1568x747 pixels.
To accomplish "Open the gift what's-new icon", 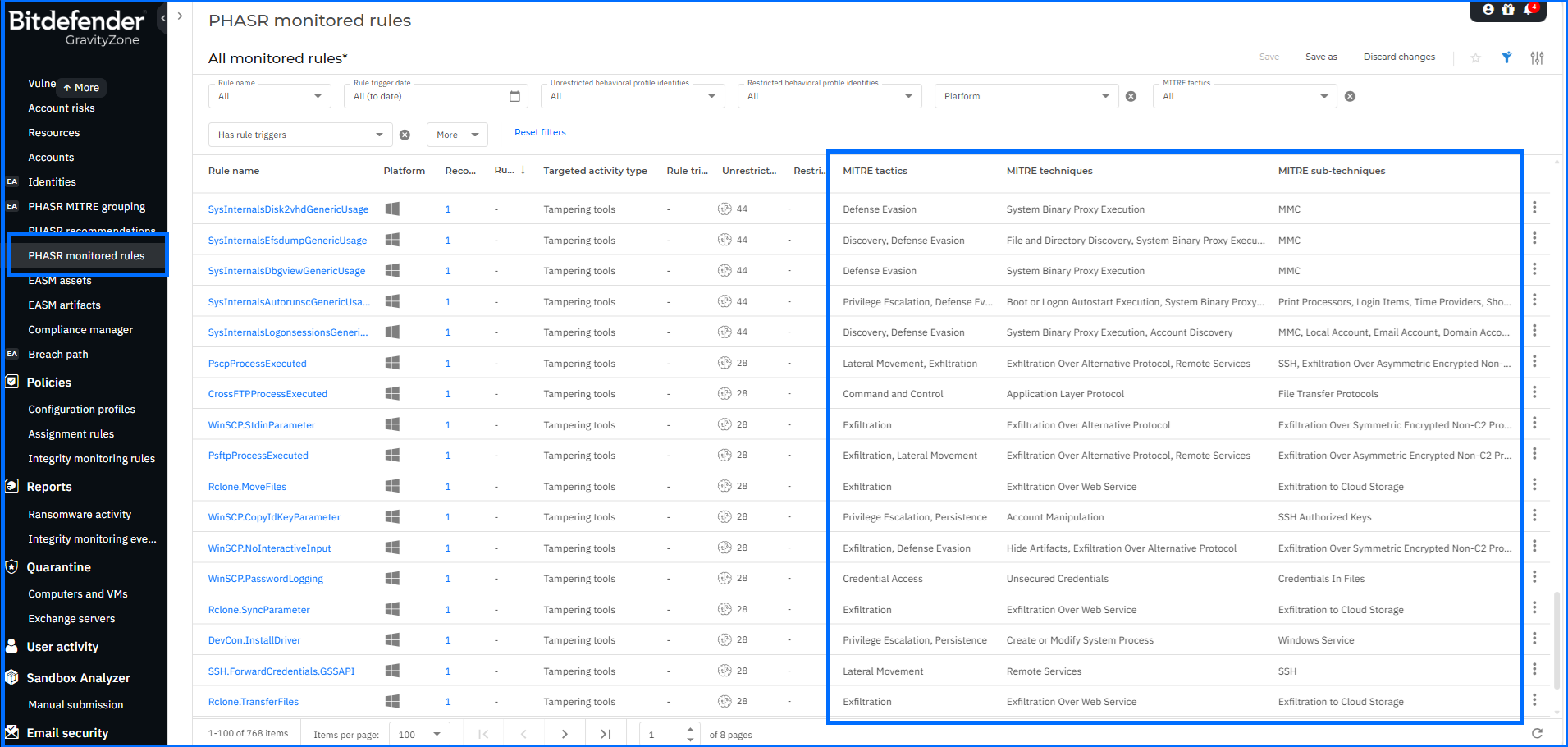I will (1508, 10).
